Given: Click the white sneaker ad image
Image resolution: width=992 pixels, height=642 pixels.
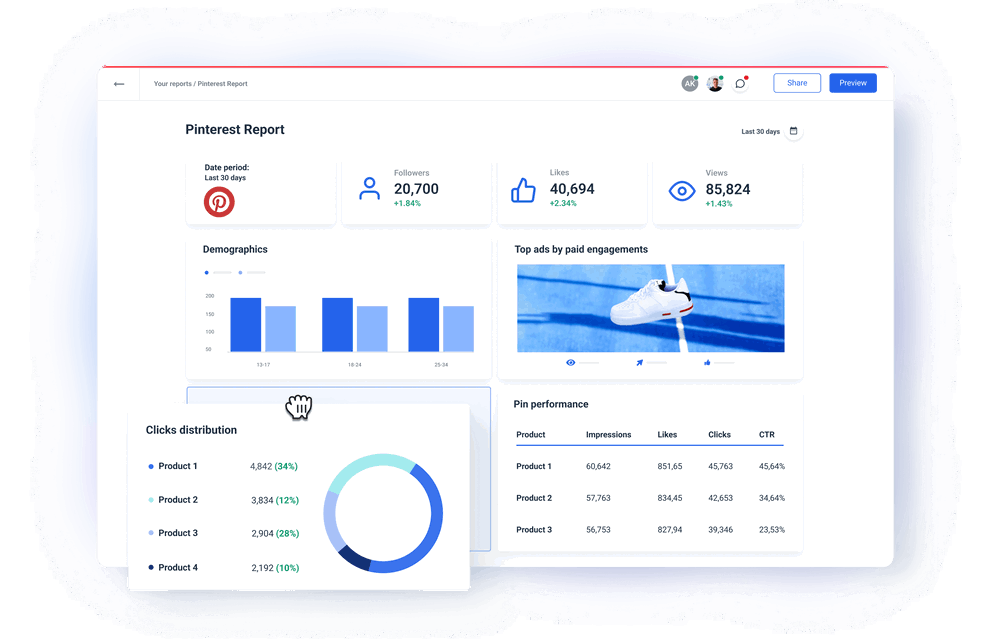Looking at the screenshot, I should (650, 308).
